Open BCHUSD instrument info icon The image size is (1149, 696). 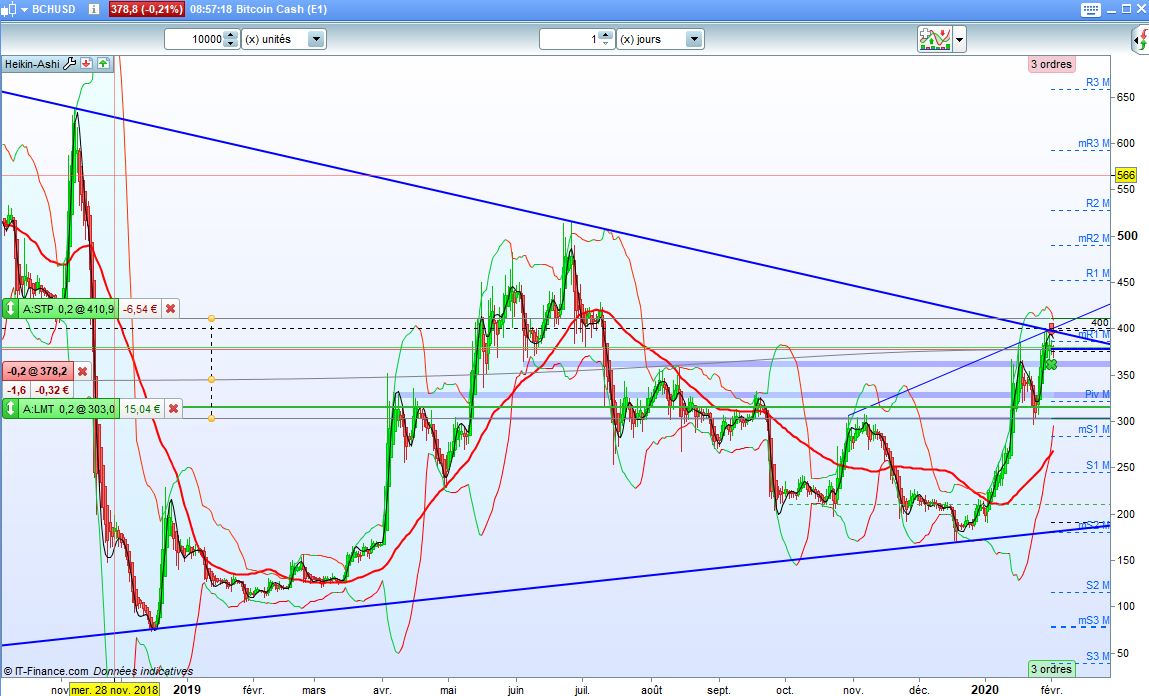tap(93, 10)
